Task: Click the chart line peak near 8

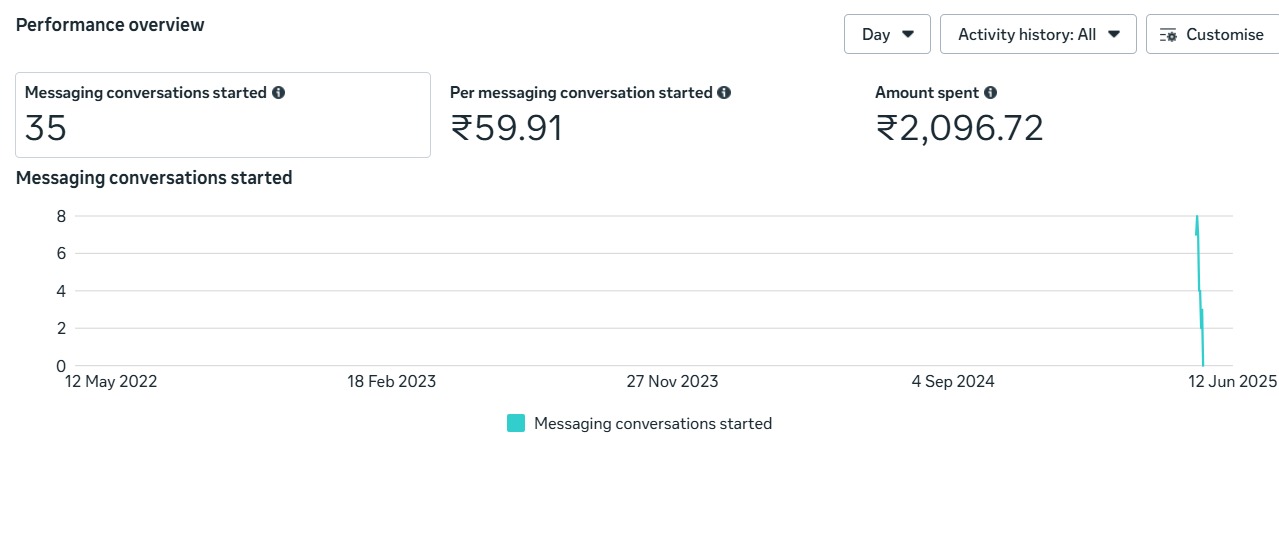Action: [x=1197, y=217]
